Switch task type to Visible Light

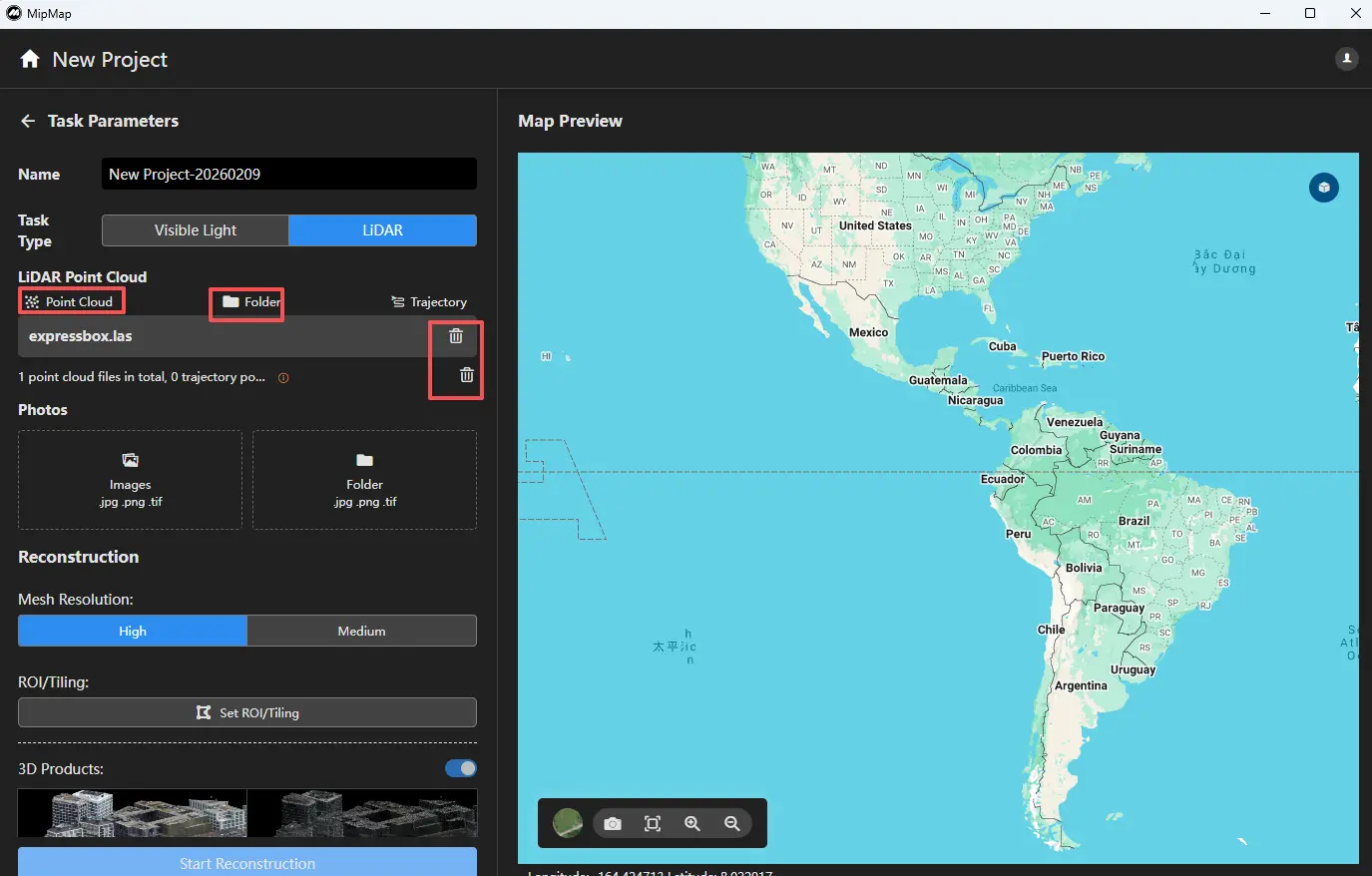196,230
